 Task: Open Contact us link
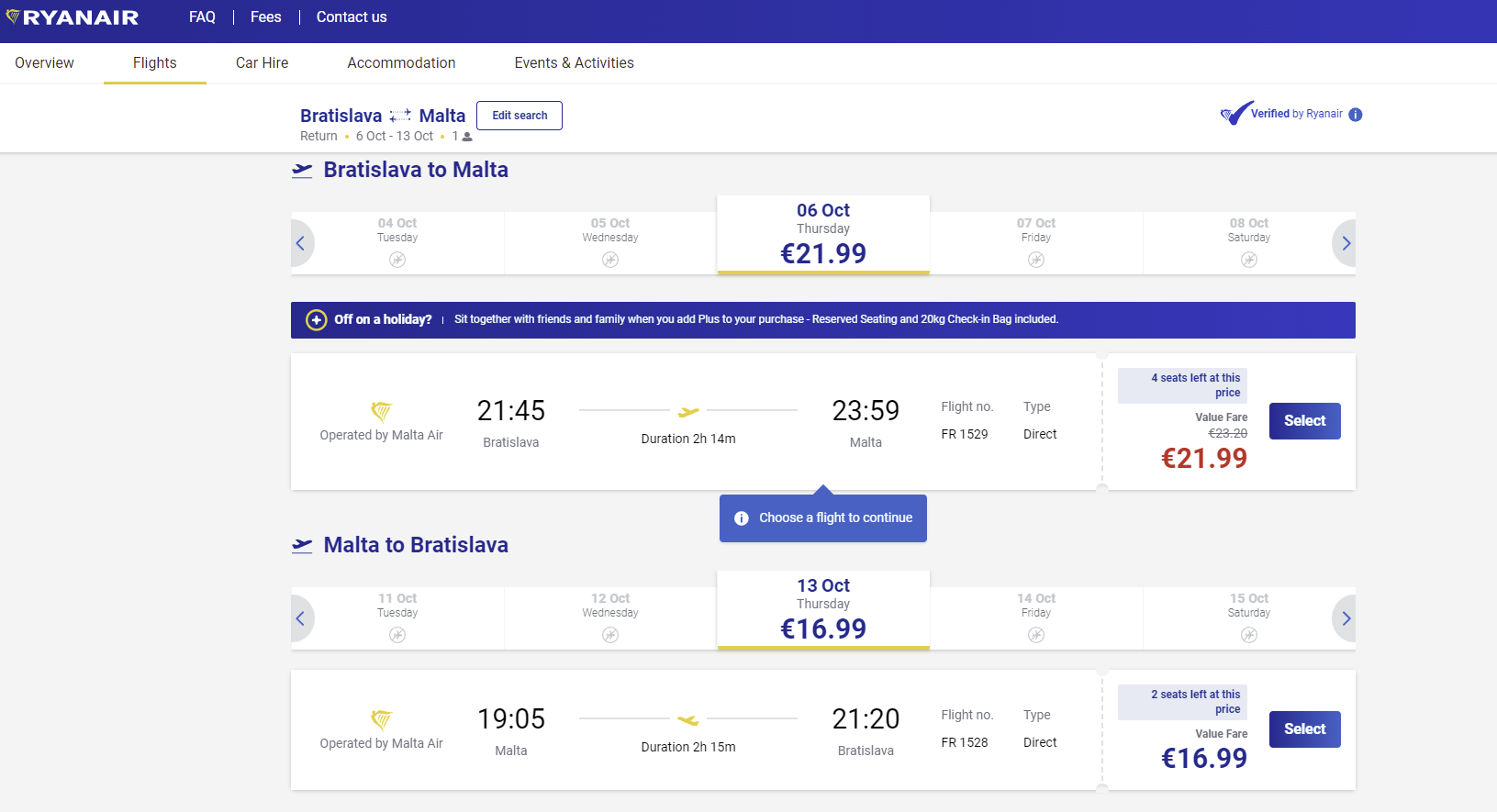click(352, 17)
